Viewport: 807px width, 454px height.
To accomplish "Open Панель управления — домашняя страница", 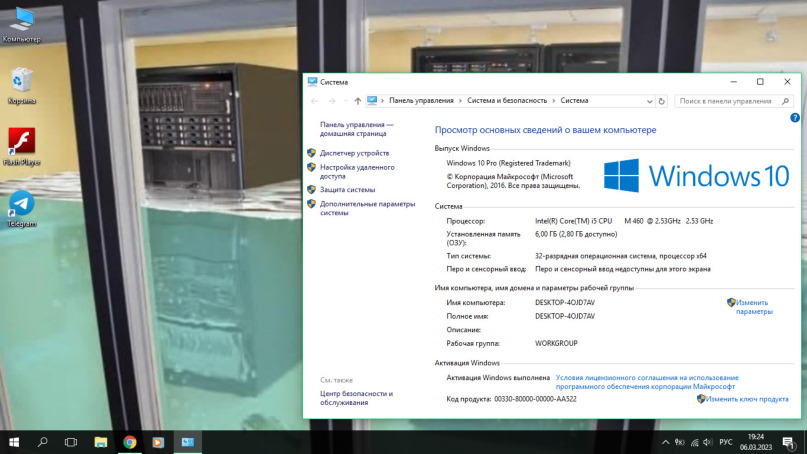I will [356, 129].
